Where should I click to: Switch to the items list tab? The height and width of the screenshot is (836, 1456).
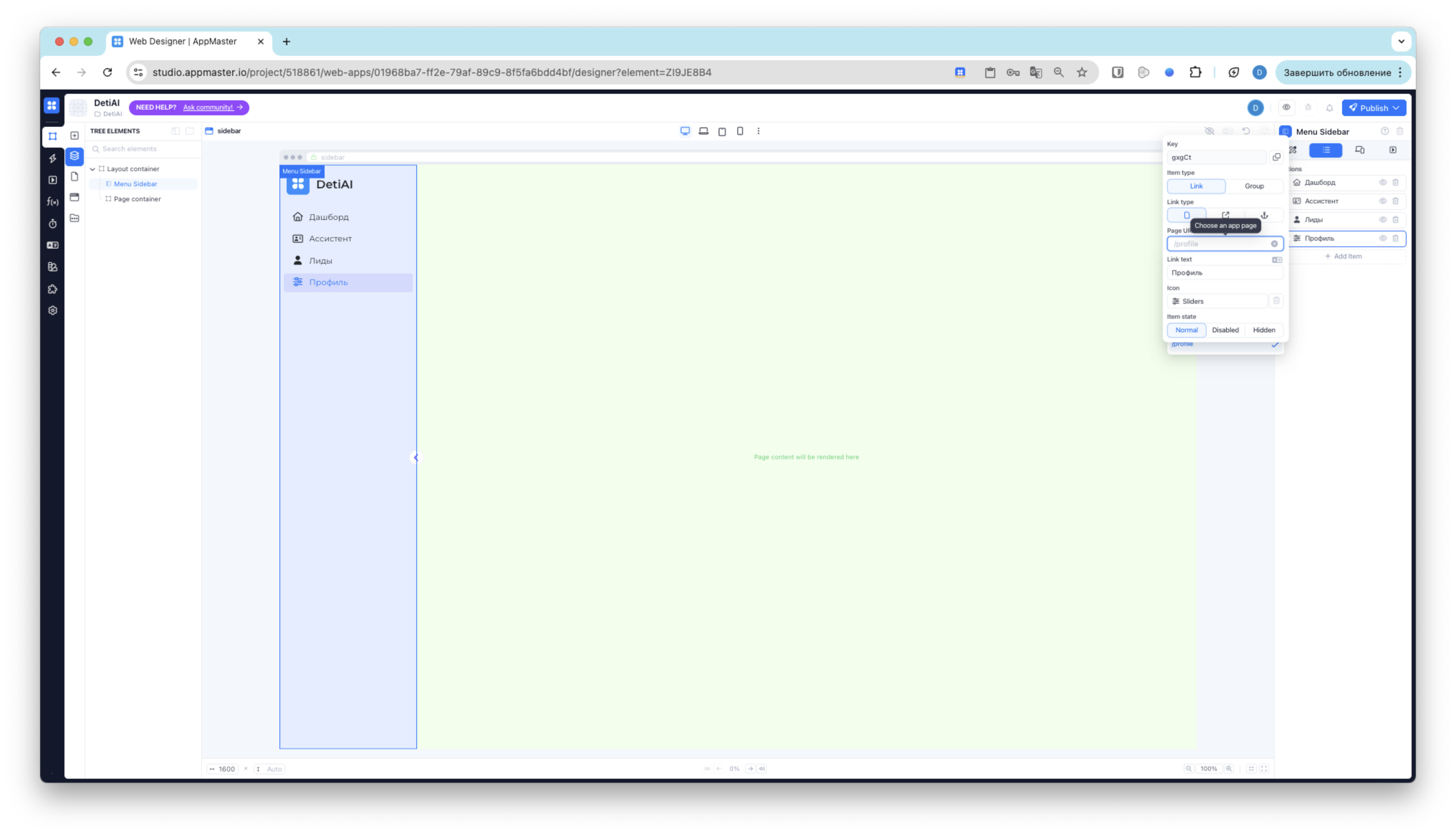(x=1326, y=150)
